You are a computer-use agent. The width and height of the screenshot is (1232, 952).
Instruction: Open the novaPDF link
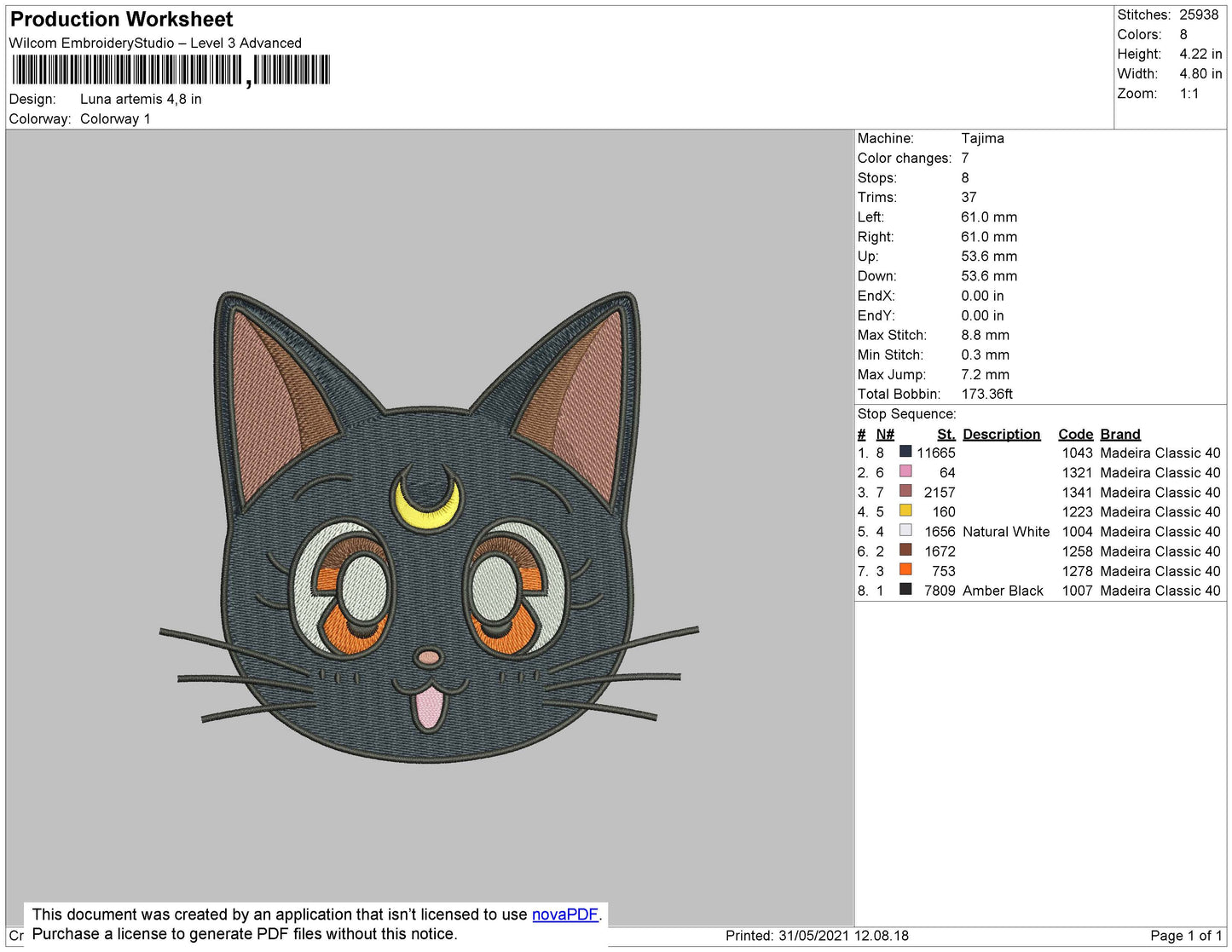(565, 914)
